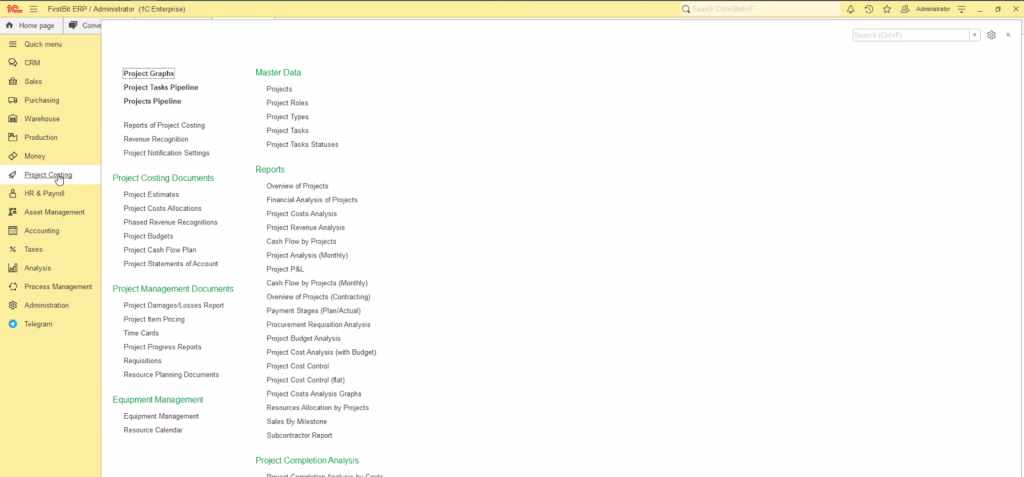Expand the window options dropdown in title bar

click(961, 9)
